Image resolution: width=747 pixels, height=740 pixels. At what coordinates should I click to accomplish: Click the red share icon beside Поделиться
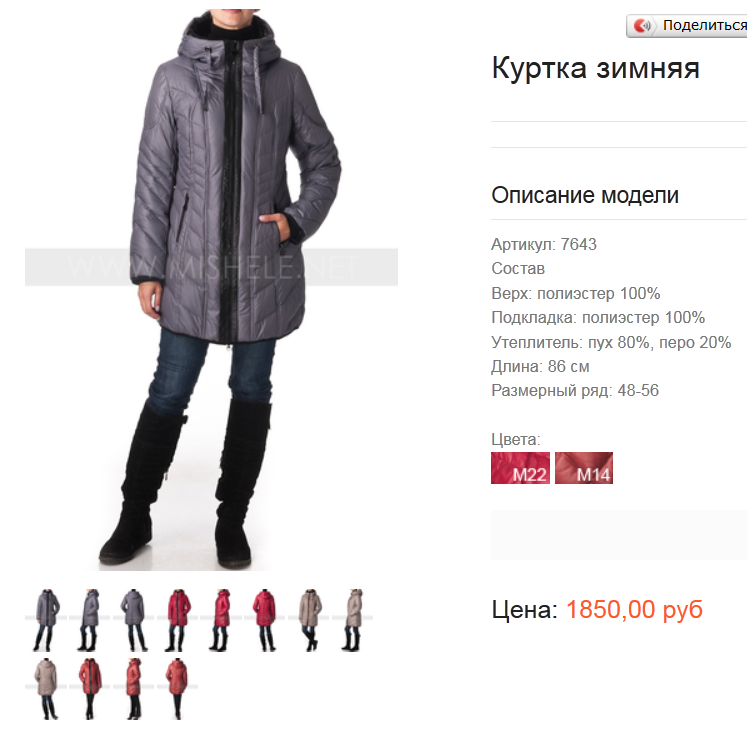coord(642,25)
